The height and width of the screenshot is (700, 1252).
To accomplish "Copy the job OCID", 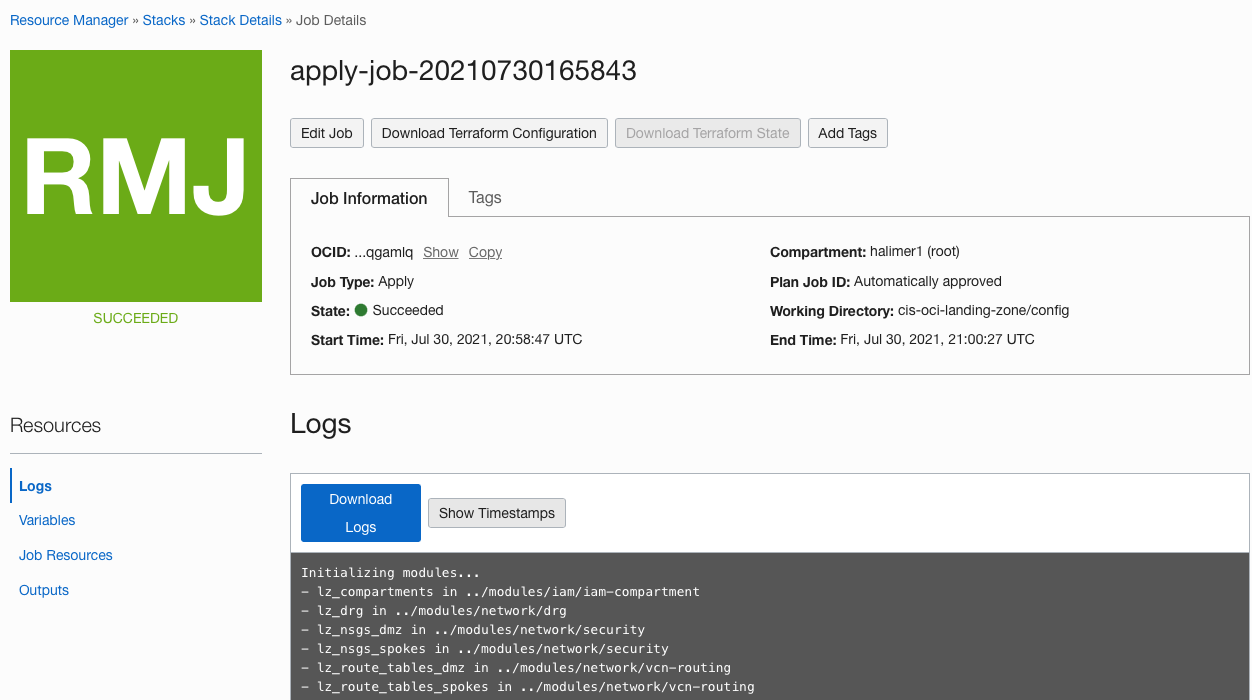I will click(x=485, y=252).
